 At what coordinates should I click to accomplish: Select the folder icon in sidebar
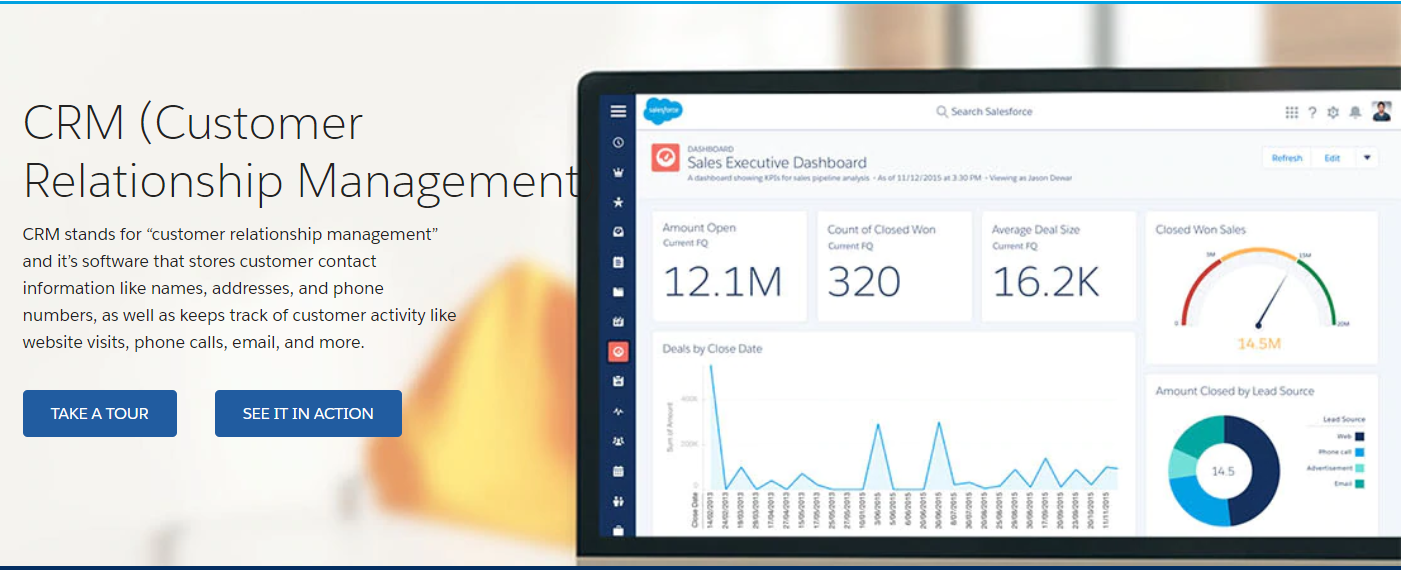[618, 292]
